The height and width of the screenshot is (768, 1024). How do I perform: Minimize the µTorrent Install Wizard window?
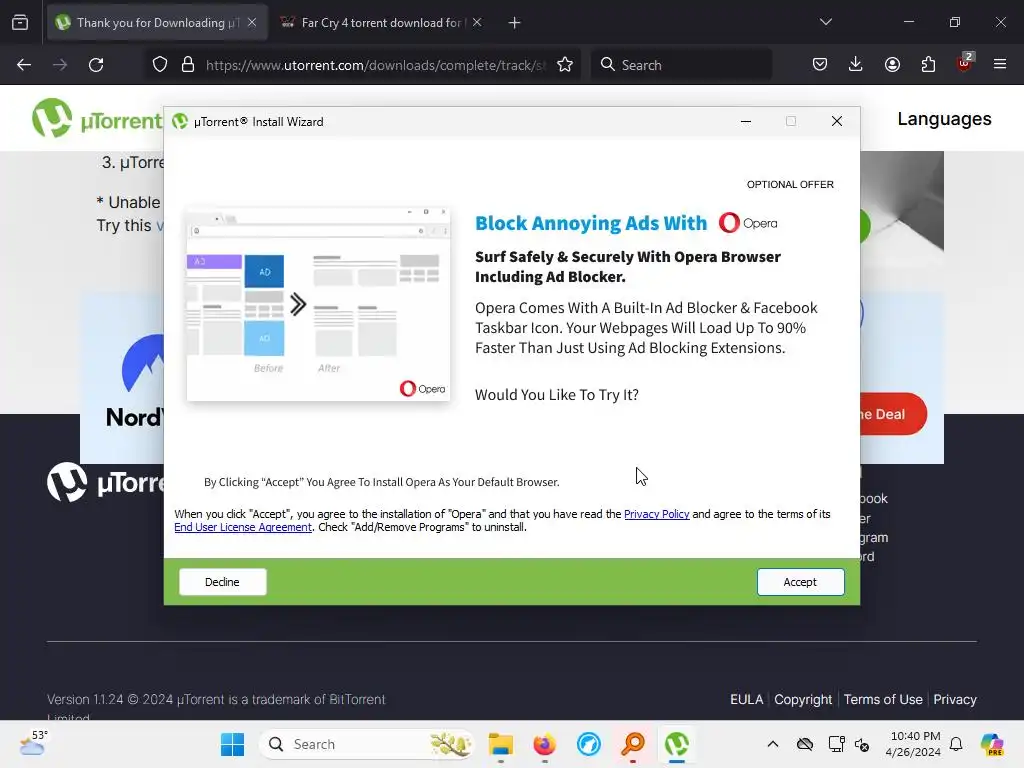(x=746, y=121)
